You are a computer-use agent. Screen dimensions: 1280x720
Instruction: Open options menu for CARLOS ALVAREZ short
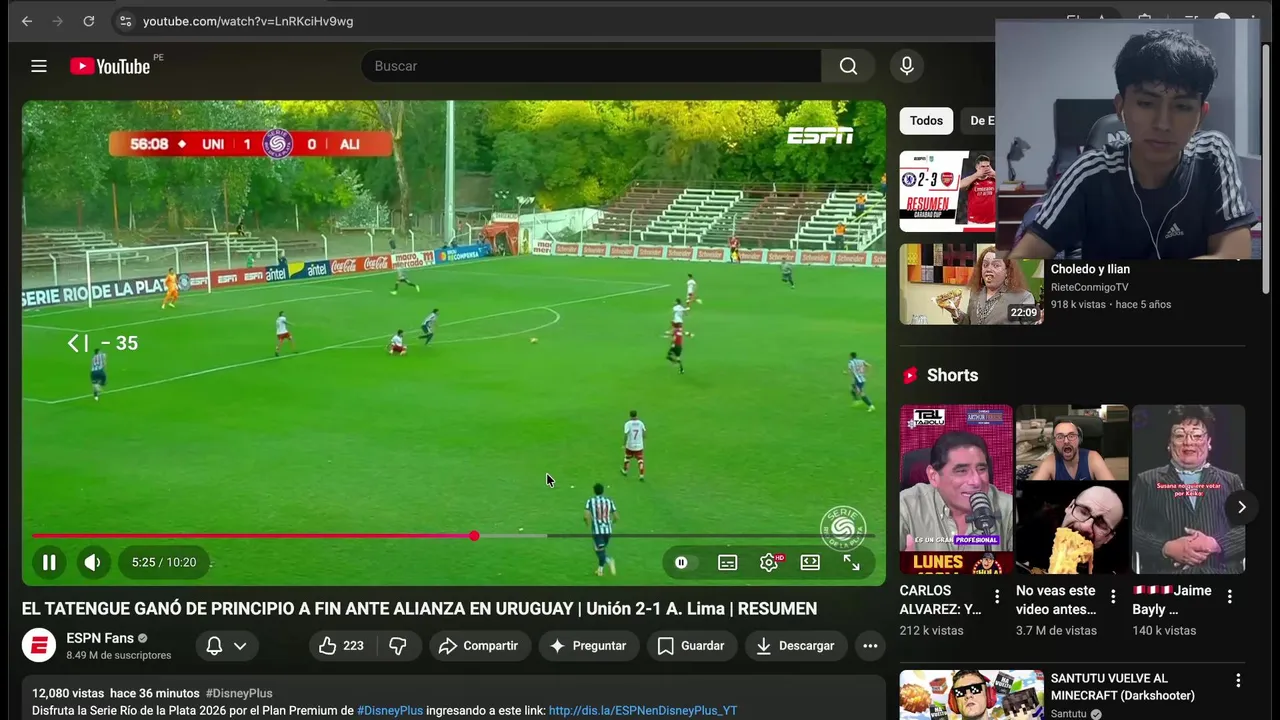[x=996, y=597]
